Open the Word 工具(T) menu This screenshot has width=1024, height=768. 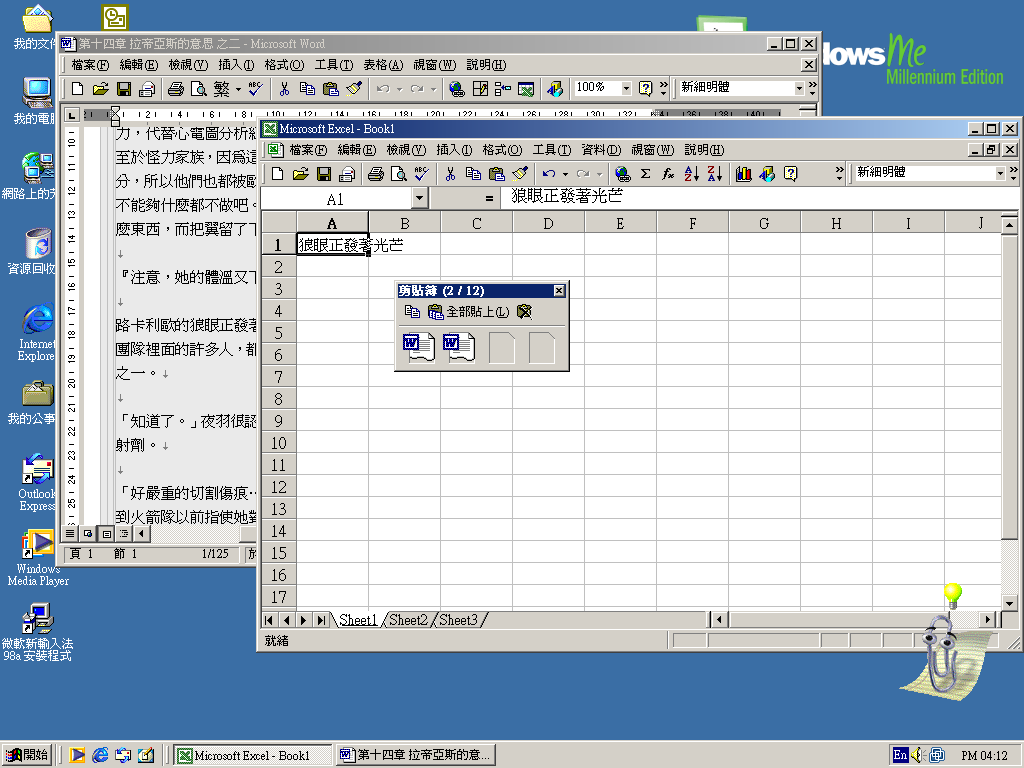[334, 65]
